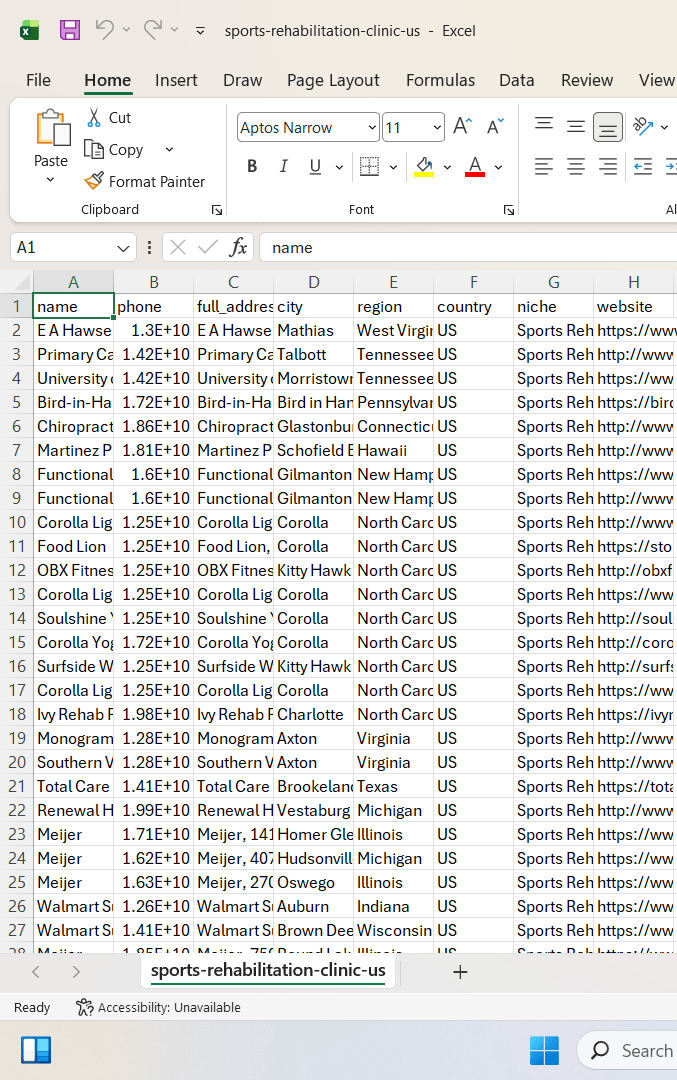
Task: Select all cells with corner triangle
Action: (x=21, y=282)
